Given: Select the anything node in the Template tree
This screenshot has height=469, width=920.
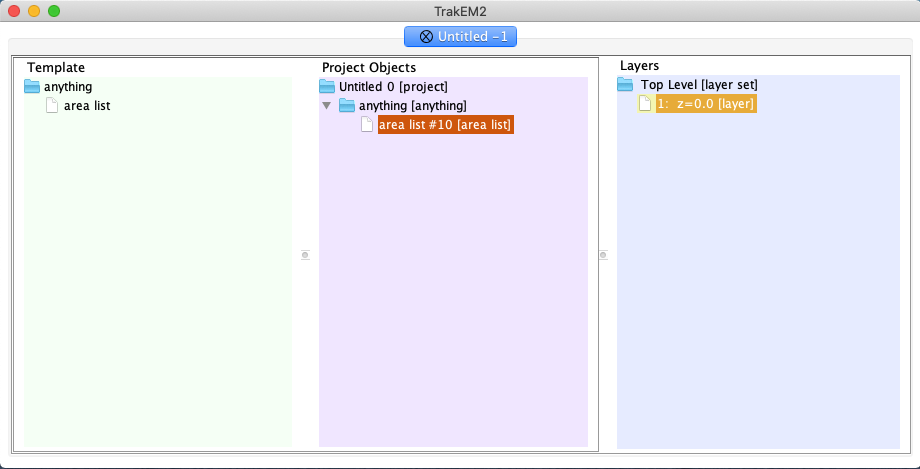Looking at the screenshot, I should tap(68, 87).
